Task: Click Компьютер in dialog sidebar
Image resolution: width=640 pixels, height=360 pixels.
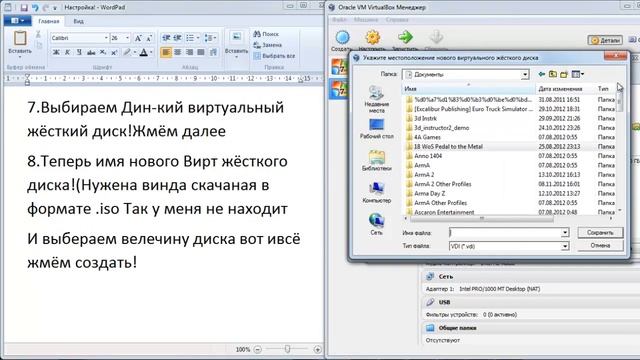Action: tap(376, 193)
